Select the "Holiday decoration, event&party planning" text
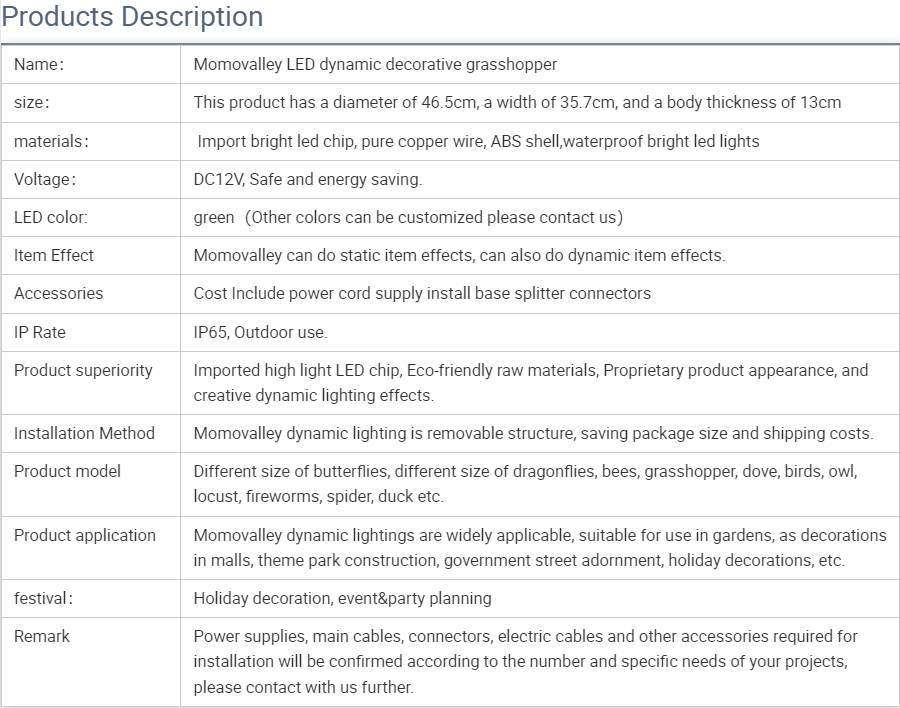This screenshot has height=708, width=900. [342, 598]
